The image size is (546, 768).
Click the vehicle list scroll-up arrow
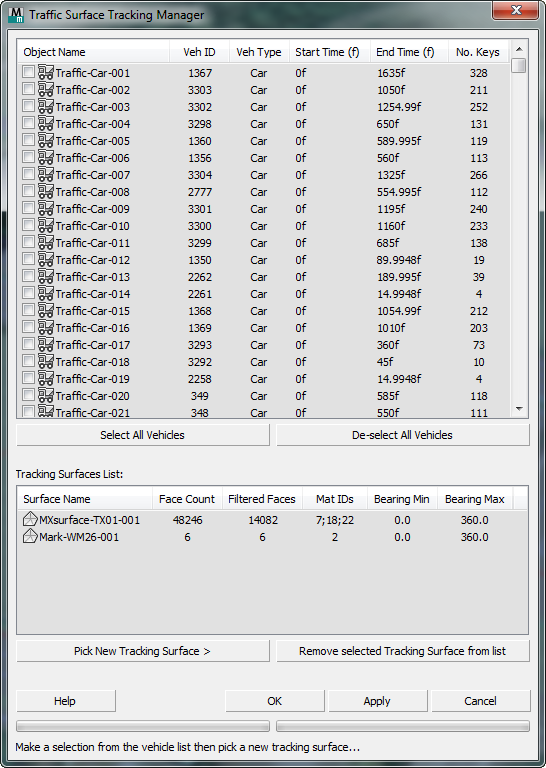pyautogui.click(x=519, y=48)
